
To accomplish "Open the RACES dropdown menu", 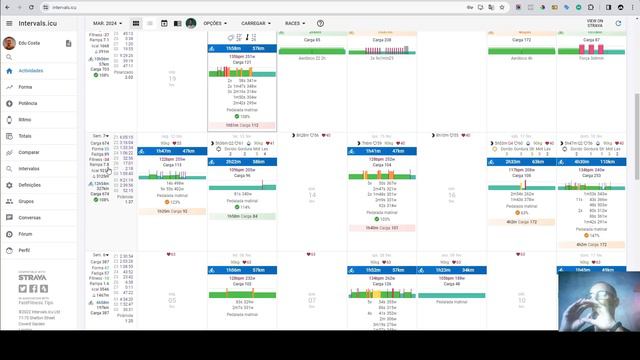I will [x=295, y=23].
